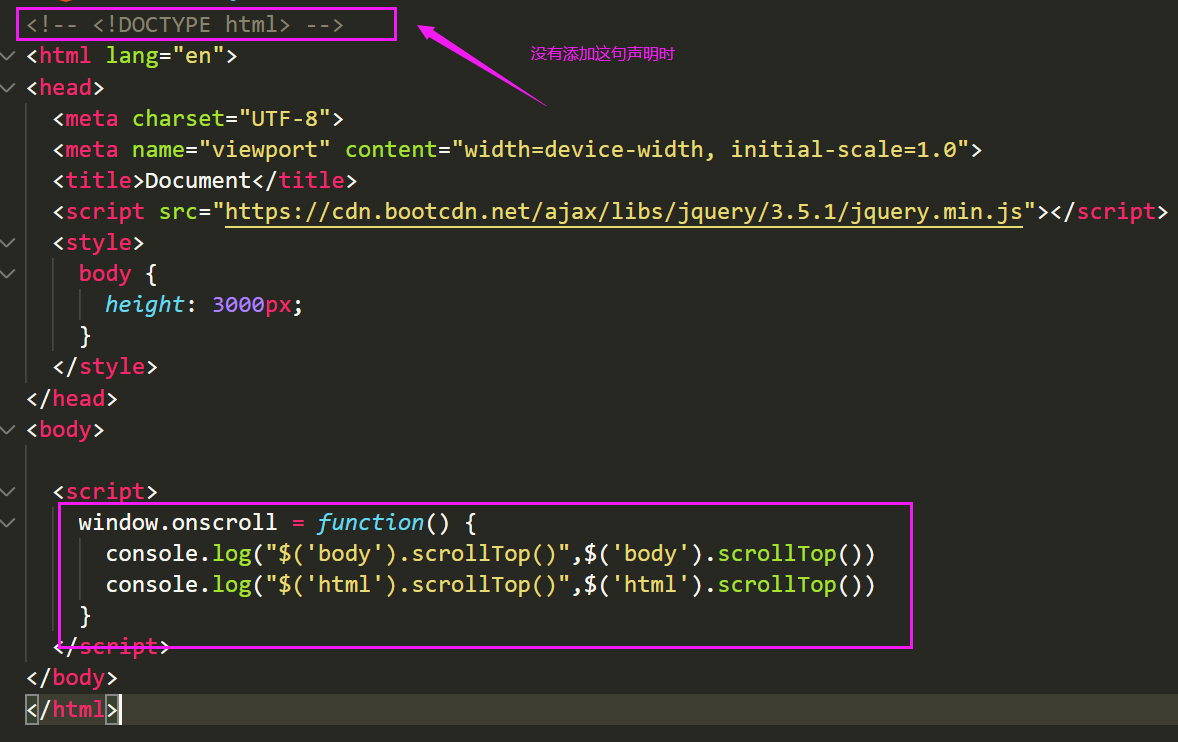Collapse the style tag fold arrow
This screenshot has width=1178, height=742.
click(8, 243)
